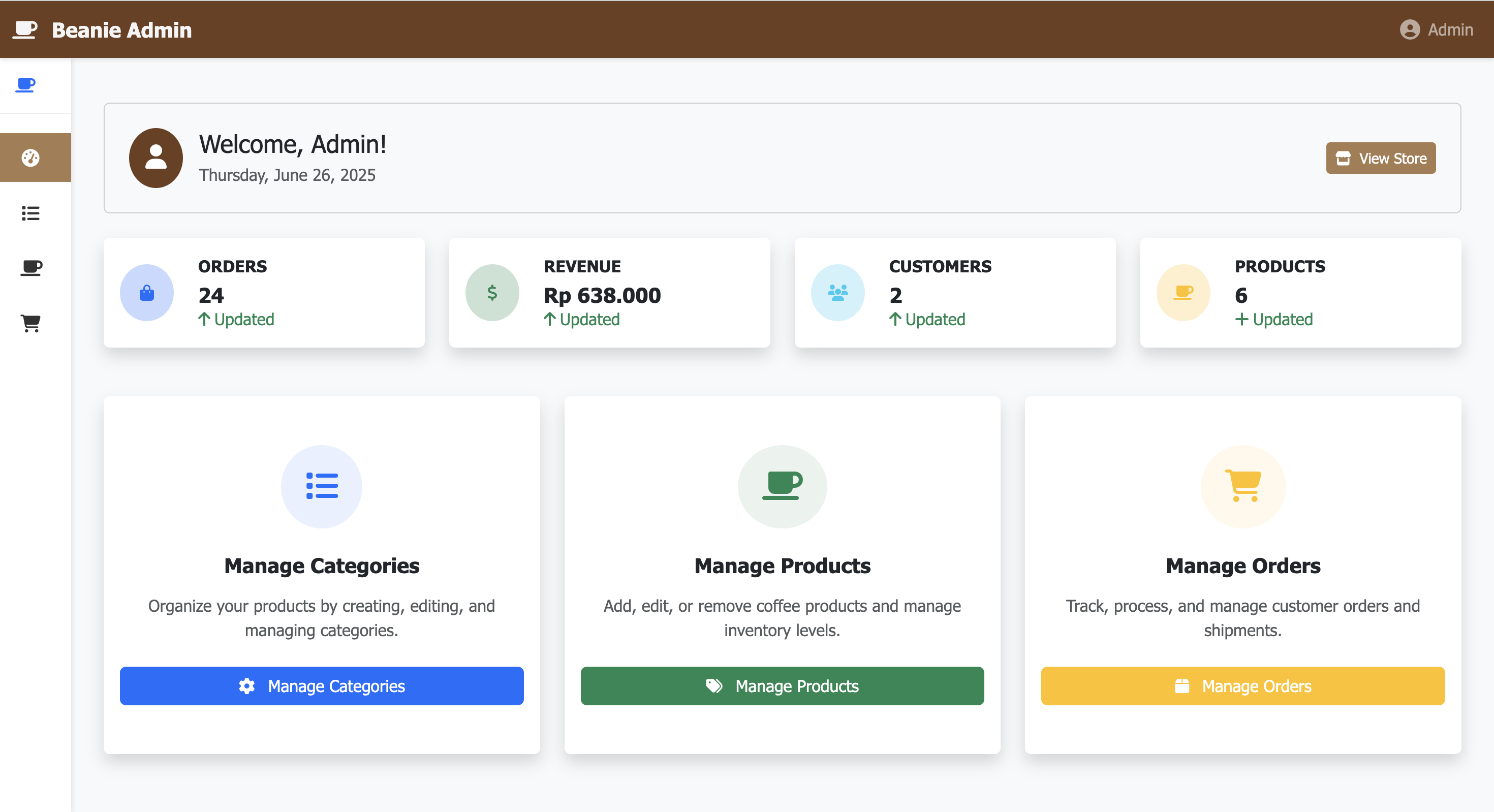Click the brown welcome avatar circle

[x=156, y=158]
